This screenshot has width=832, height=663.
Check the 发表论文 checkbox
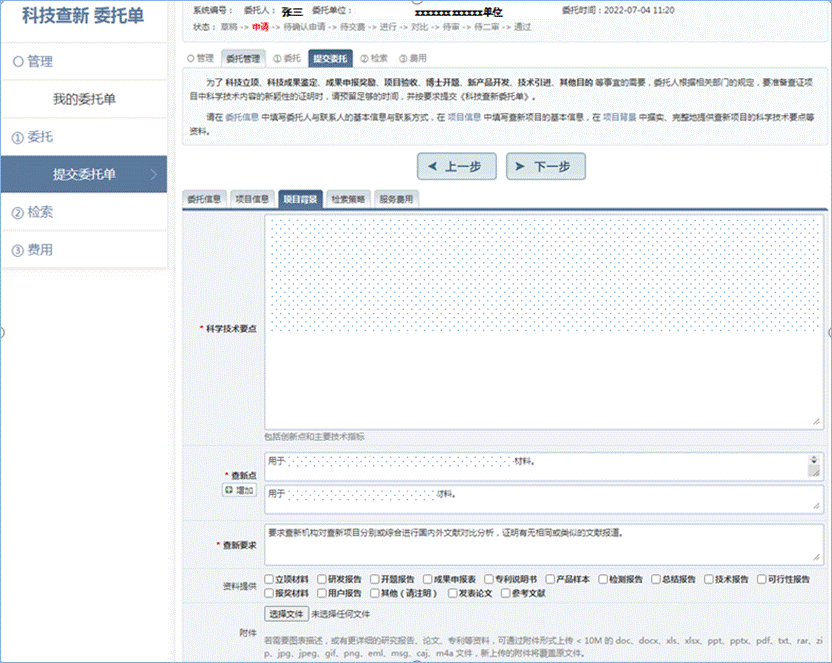(453, 593)
